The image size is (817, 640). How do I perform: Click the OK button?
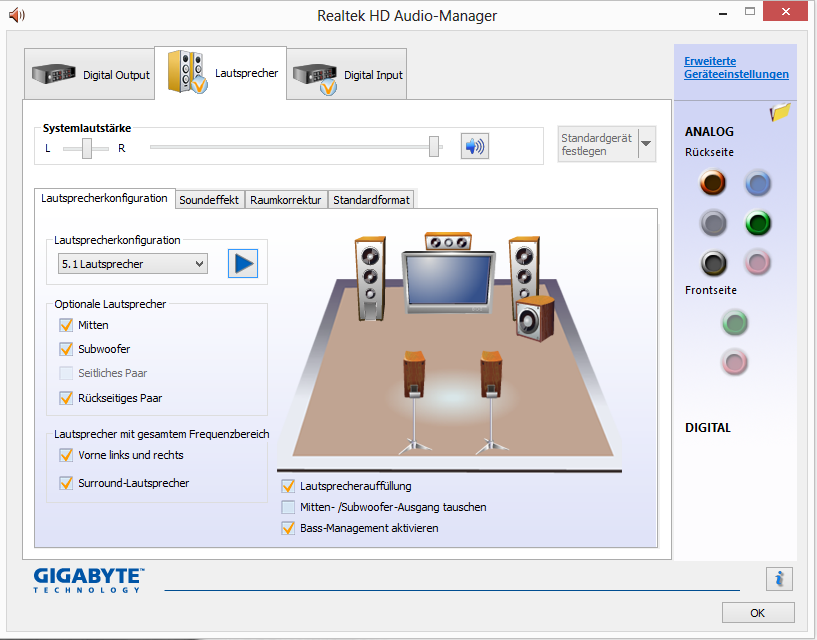click(758, 613)
